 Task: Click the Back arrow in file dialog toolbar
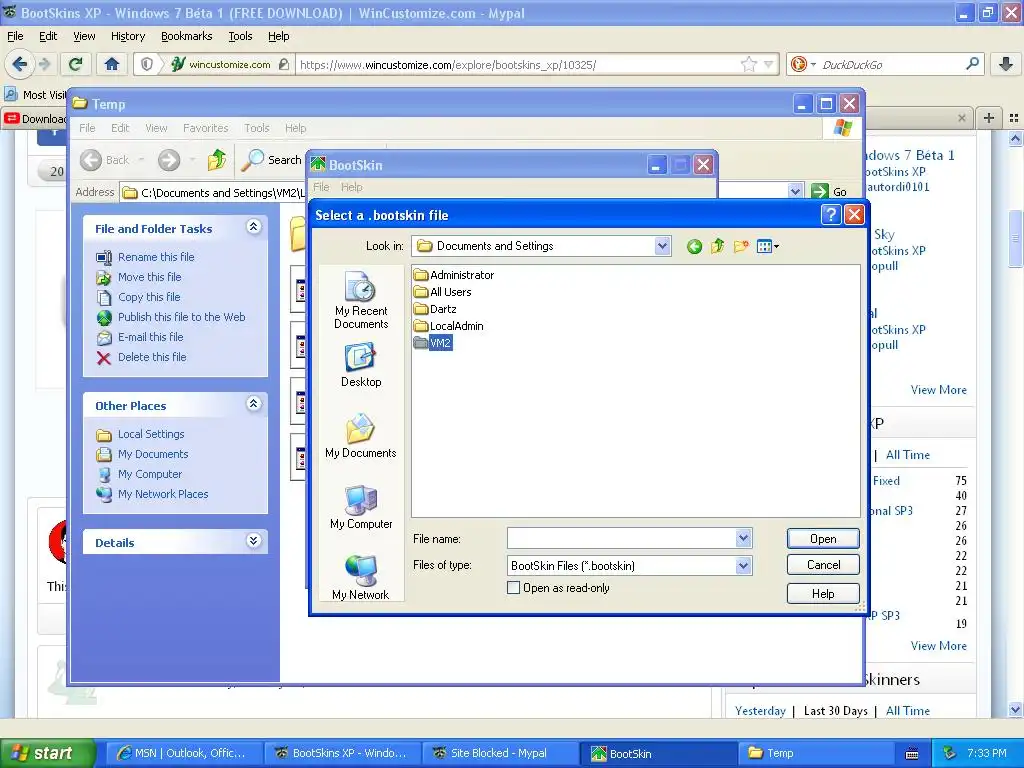(694, 246)
